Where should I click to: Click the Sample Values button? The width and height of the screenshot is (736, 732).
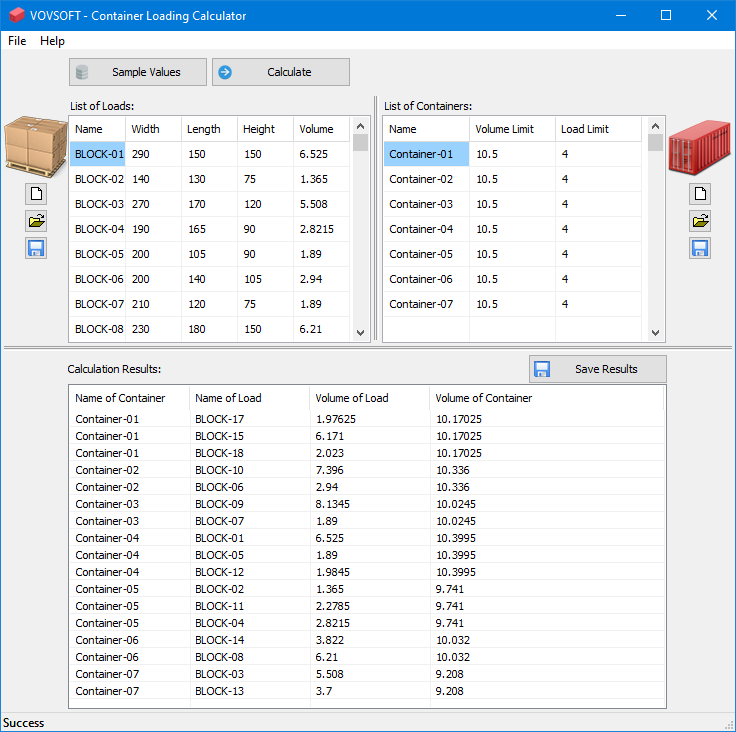pyautogui.click(x=138, y=72)
